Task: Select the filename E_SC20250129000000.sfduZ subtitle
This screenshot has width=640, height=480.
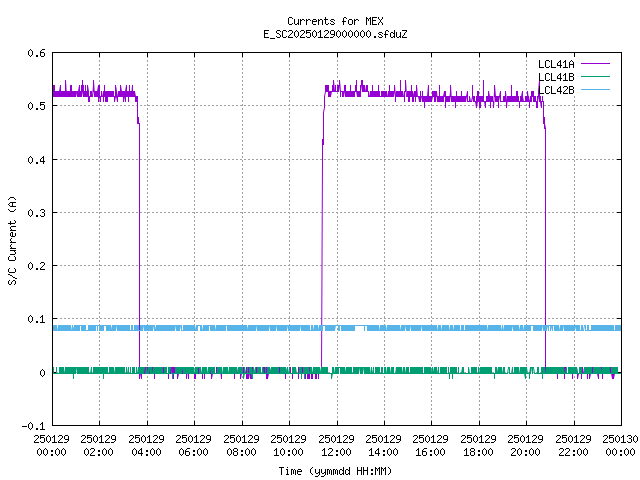Action: (x=335, y=34)
